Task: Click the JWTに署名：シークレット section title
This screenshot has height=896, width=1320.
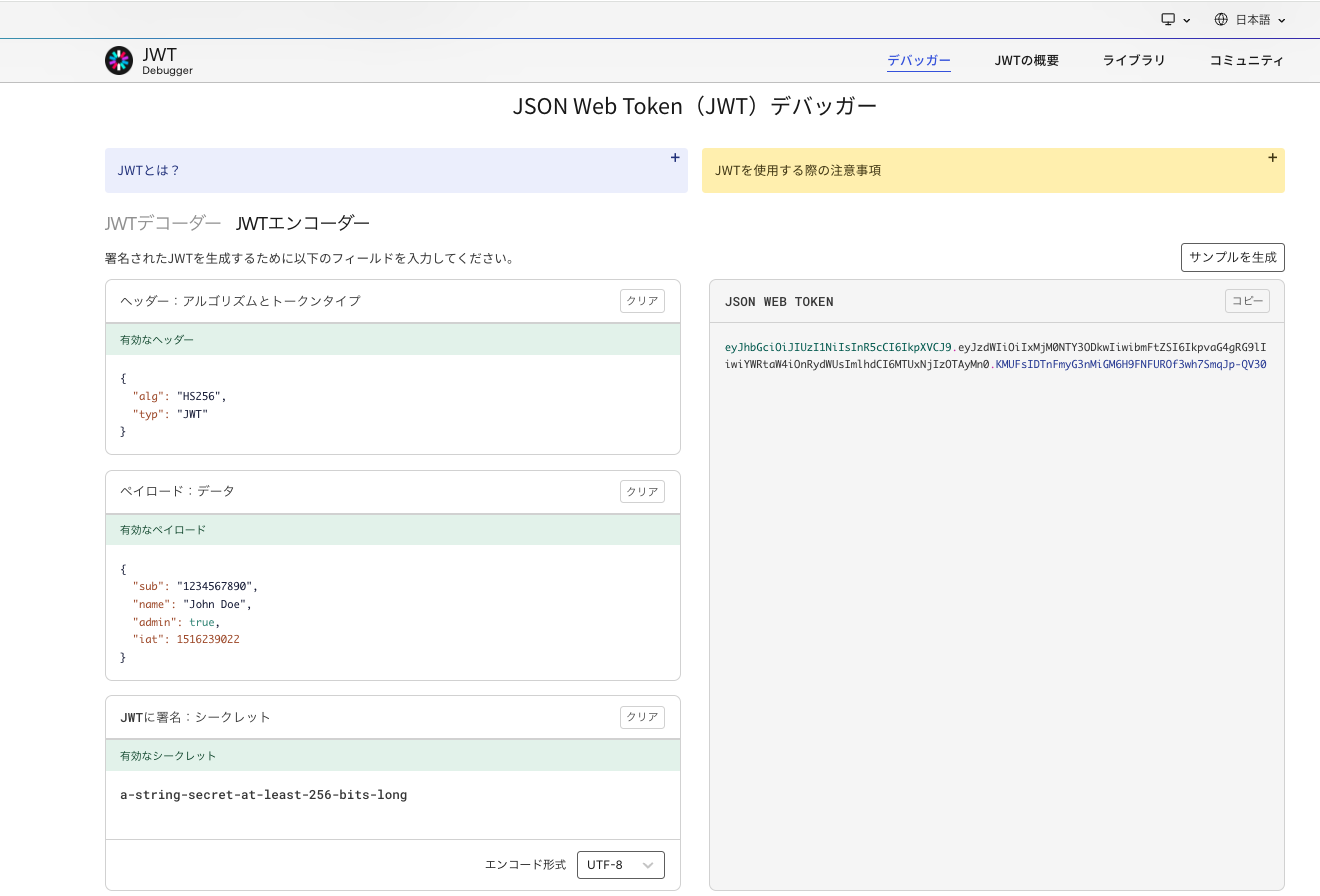Action: [195, 717]
